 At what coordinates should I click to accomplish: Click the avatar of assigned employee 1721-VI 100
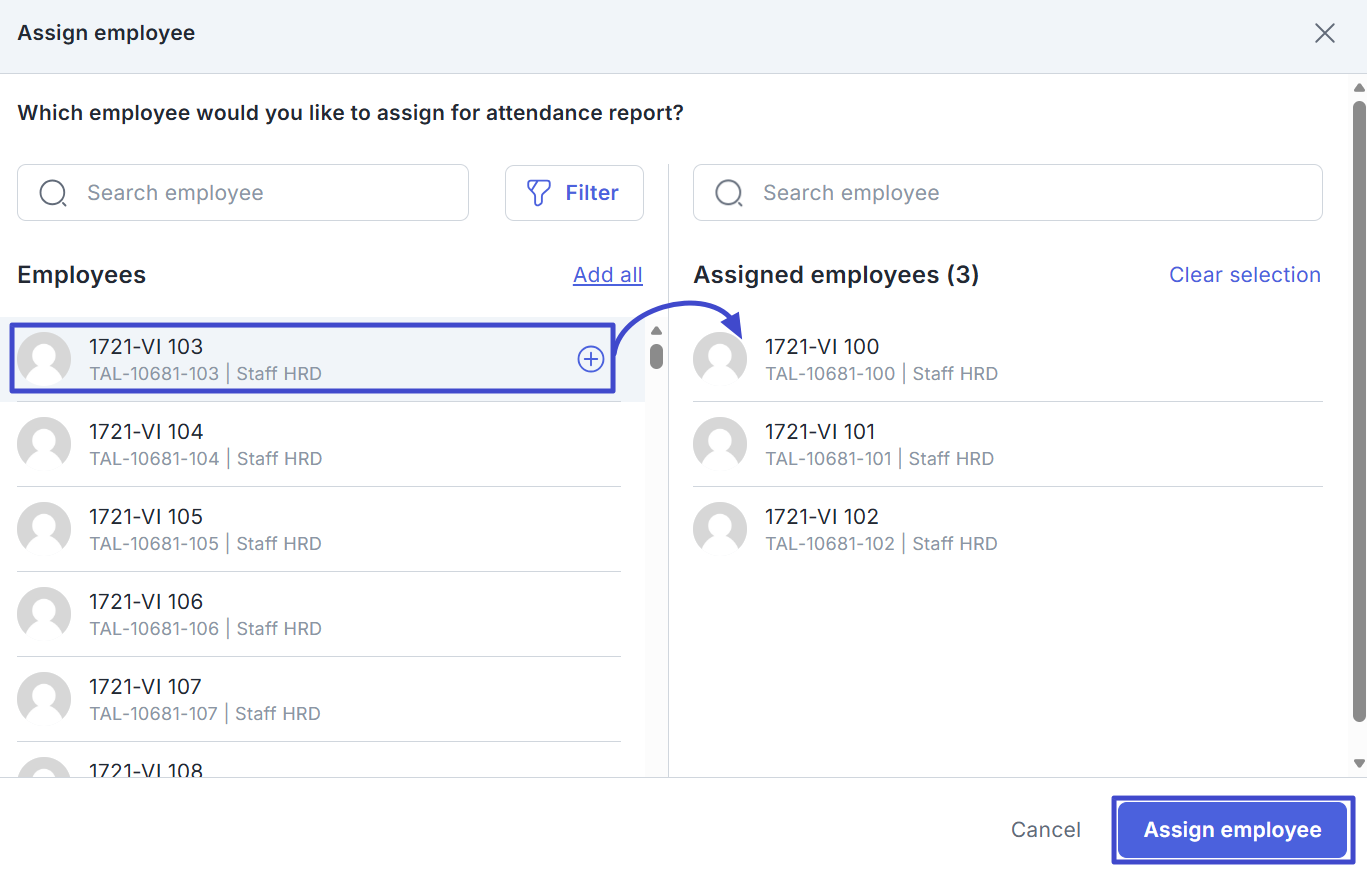[x=720, y=359]
